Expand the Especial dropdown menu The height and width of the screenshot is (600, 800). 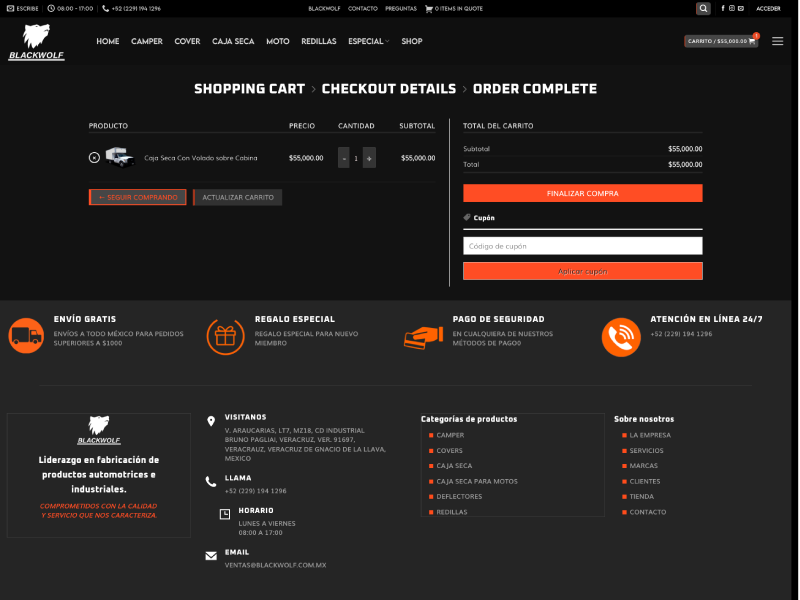(x=368, y=41)
